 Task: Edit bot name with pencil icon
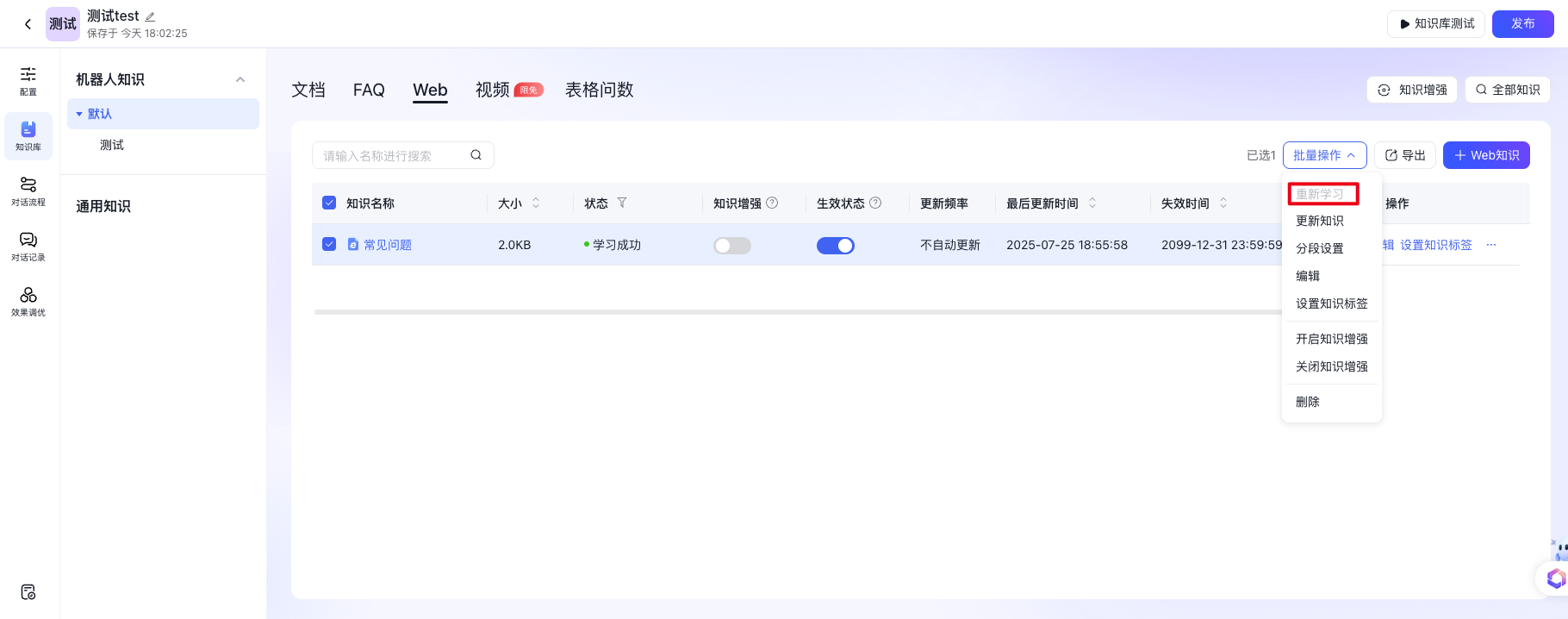tap(150, 16)
